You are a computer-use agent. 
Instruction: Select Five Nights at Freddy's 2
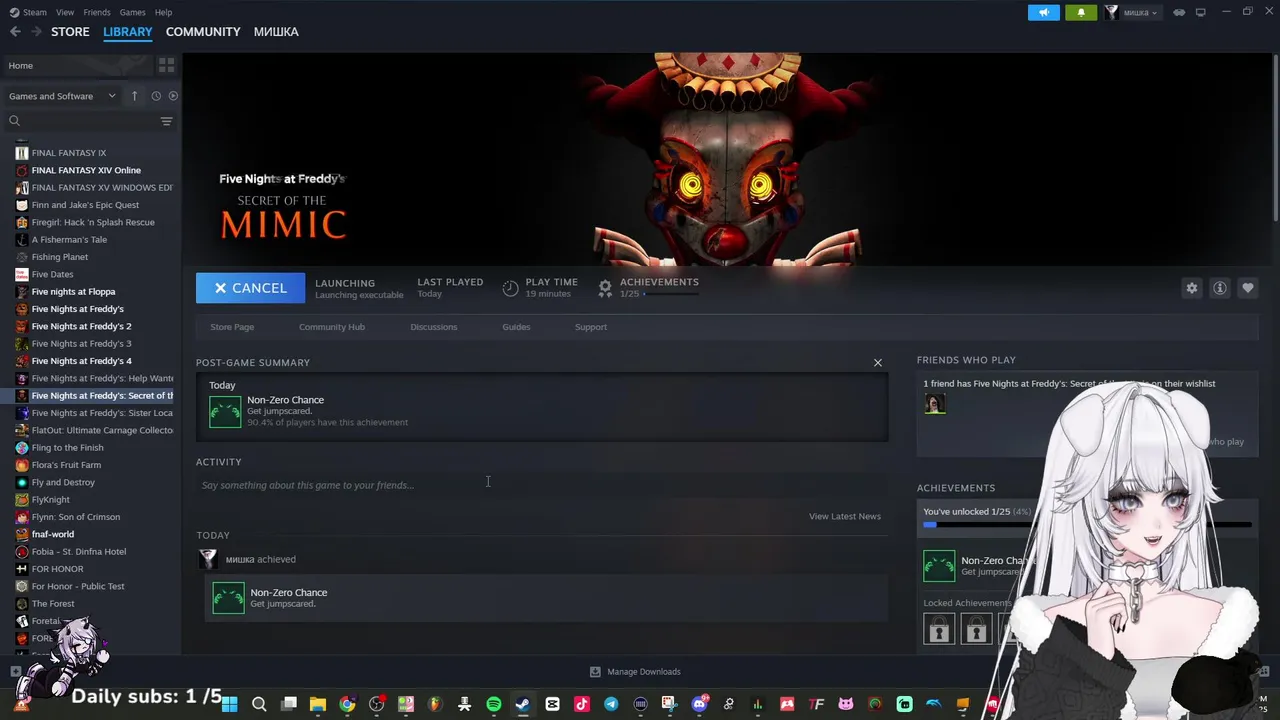[81, 326]
